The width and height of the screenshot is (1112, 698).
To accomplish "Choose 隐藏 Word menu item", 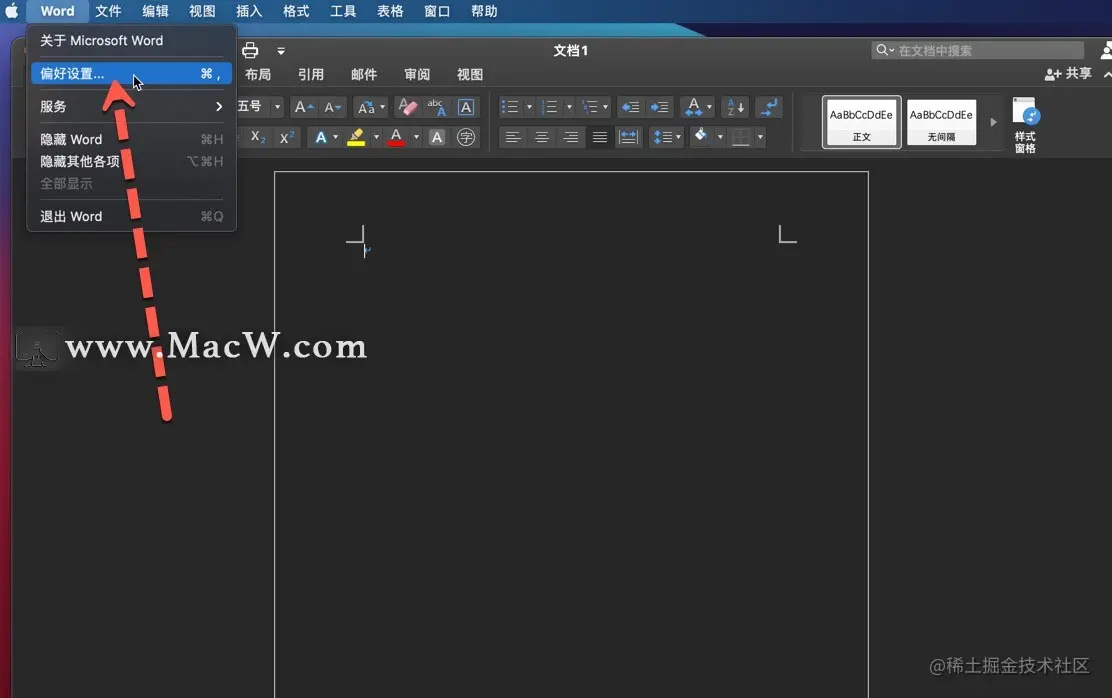I will coord(131,139).
